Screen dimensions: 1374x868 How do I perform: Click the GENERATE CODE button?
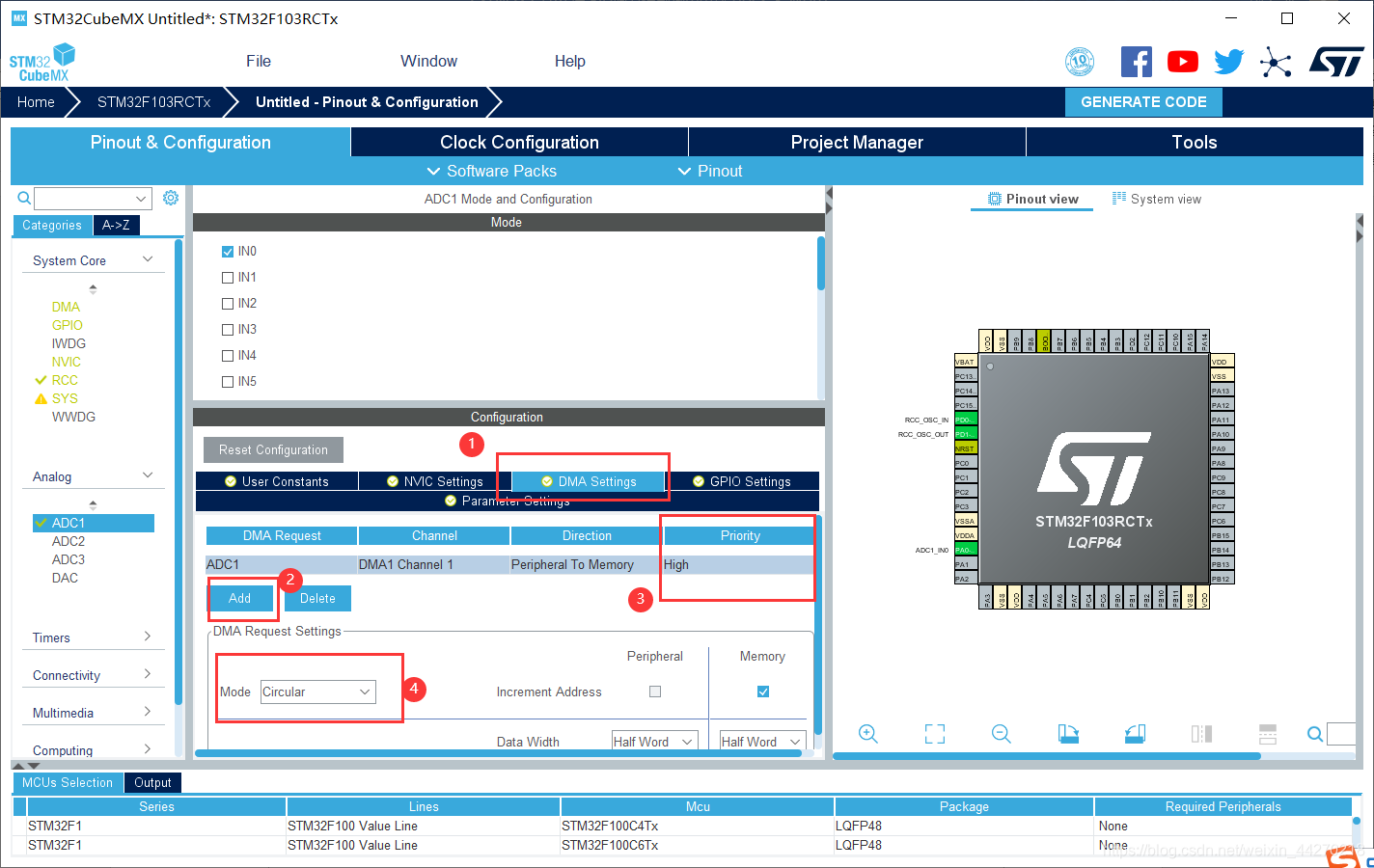(1143, 102)
